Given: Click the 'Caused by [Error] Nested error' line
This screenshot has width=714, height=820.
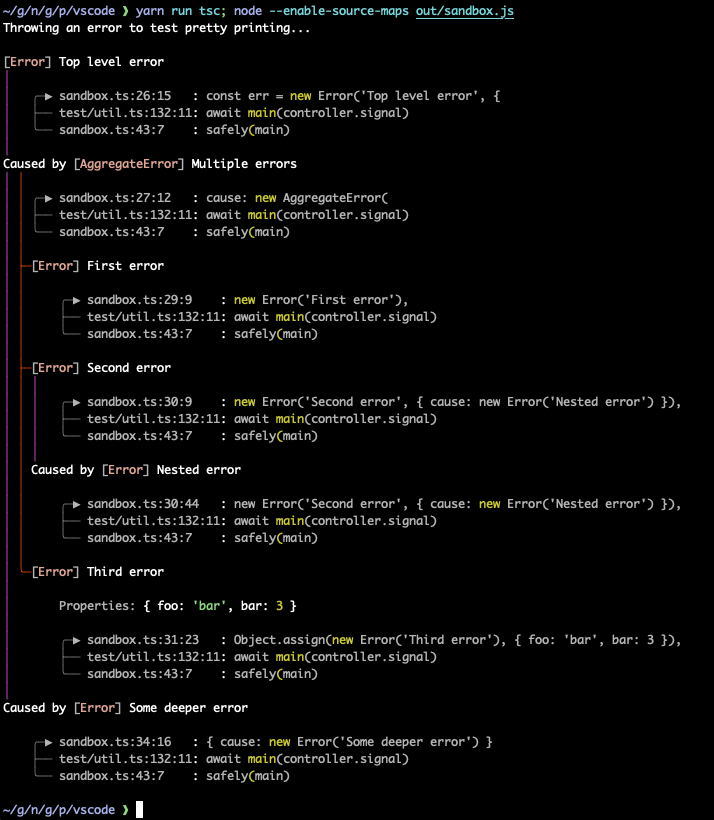Looking at the screenshot, I should (x=136, y=470).
